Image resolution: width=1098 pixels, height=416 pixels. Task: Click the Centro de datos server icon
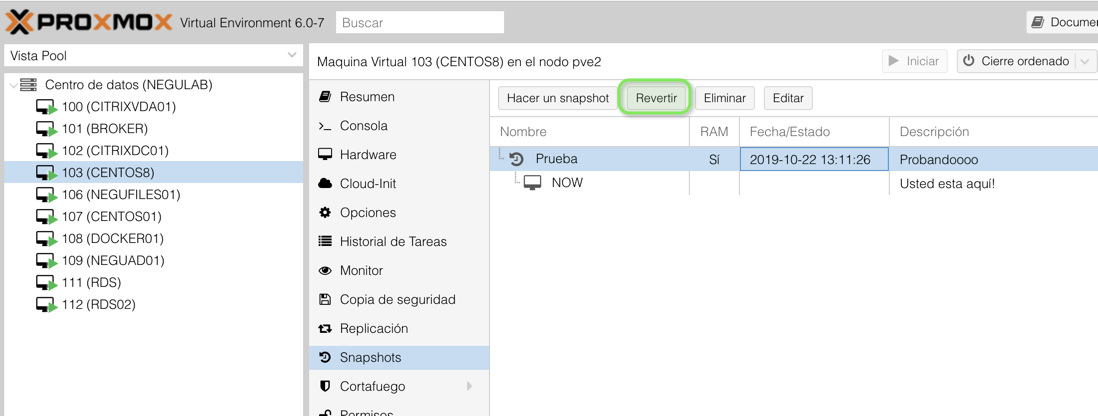pos(28,85)
